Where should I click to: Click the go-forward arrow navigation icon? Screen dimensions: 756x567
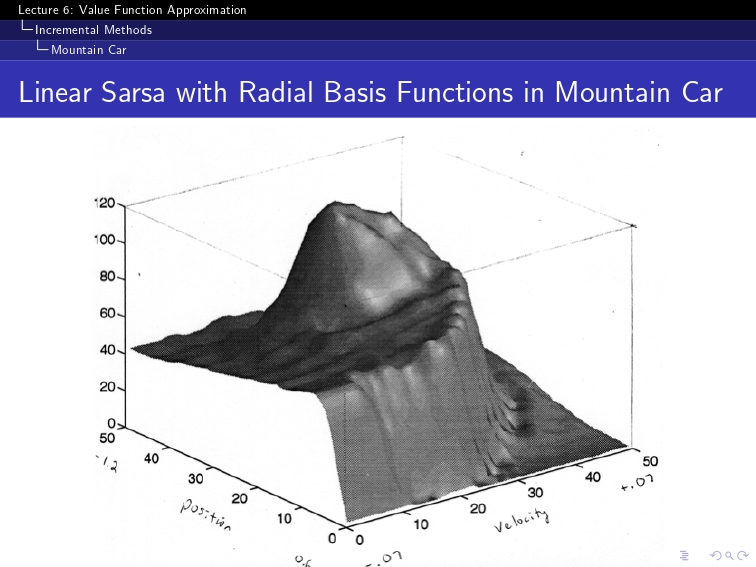click(x=742, y=556)
